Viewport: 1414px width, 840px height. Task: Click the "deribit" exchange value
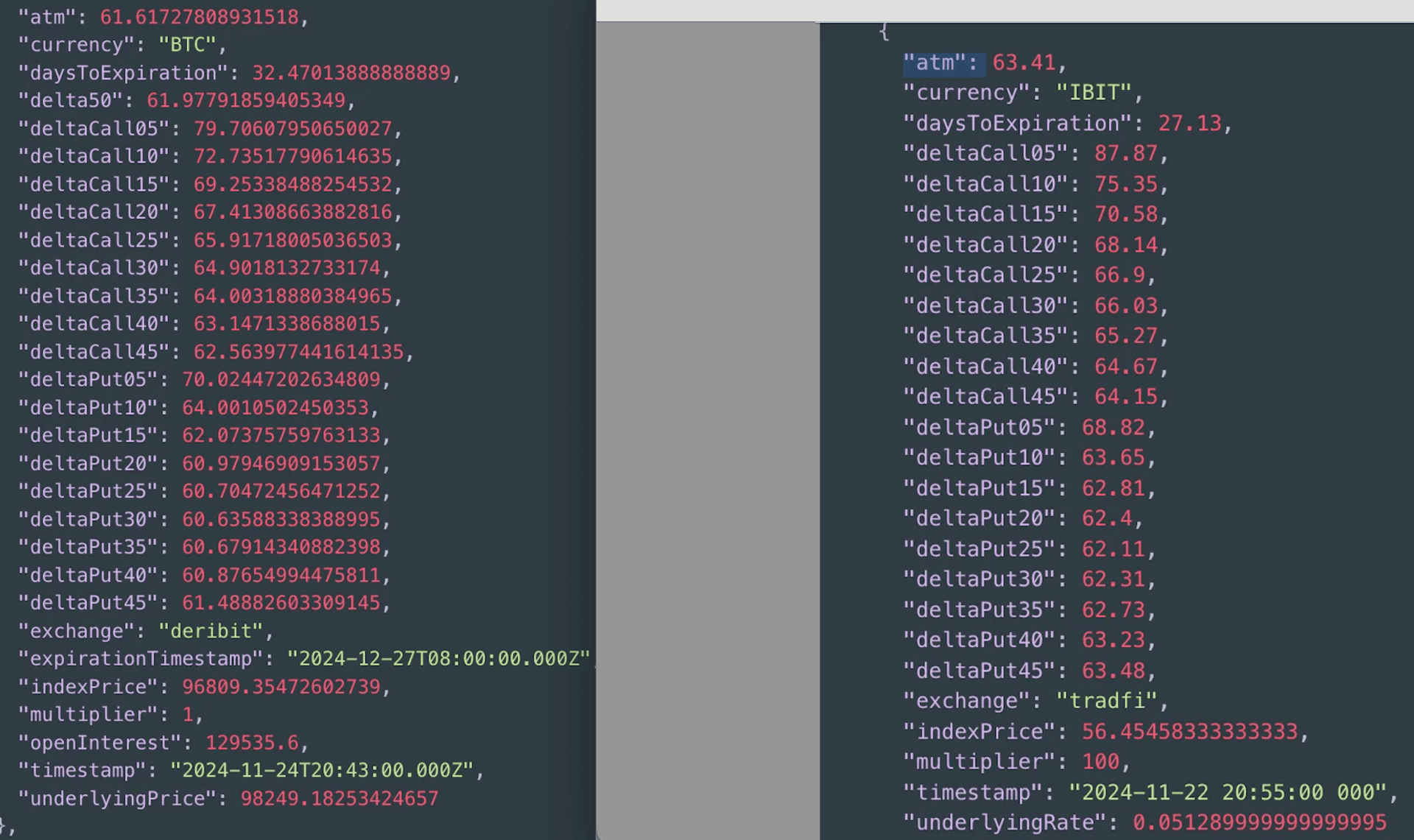pyautogui.click(x=211, y=631)
